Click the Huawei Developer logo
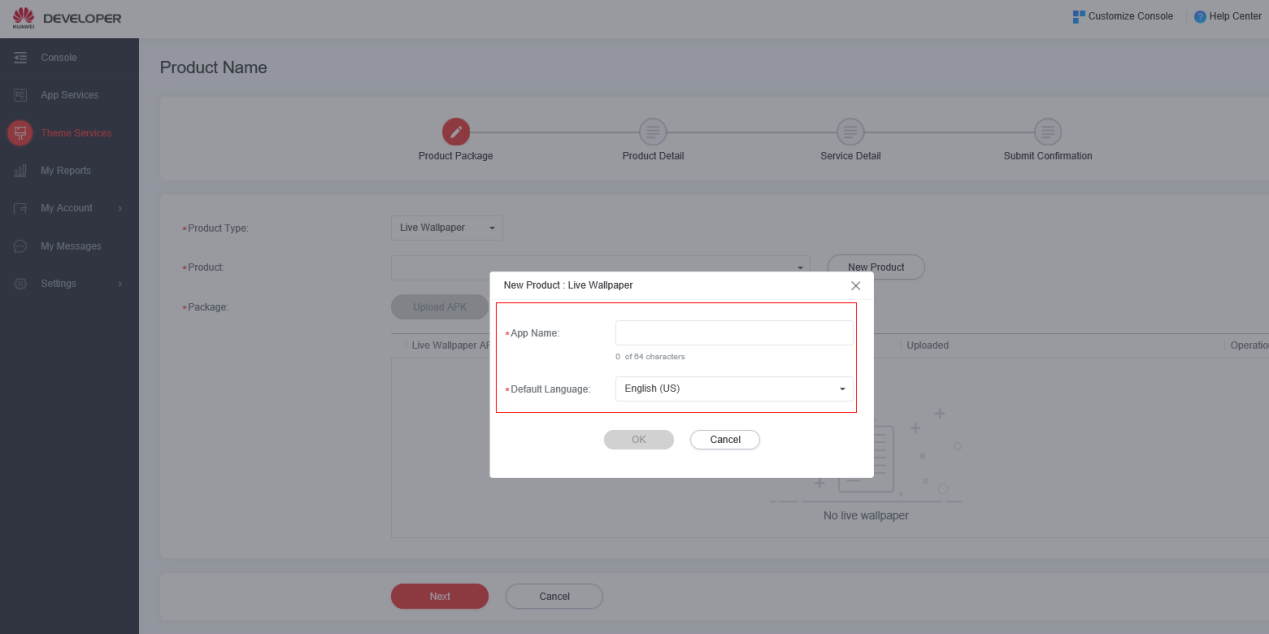This screenshot has height=634, width=1269. pyautogui.click(x=66, y=18)
